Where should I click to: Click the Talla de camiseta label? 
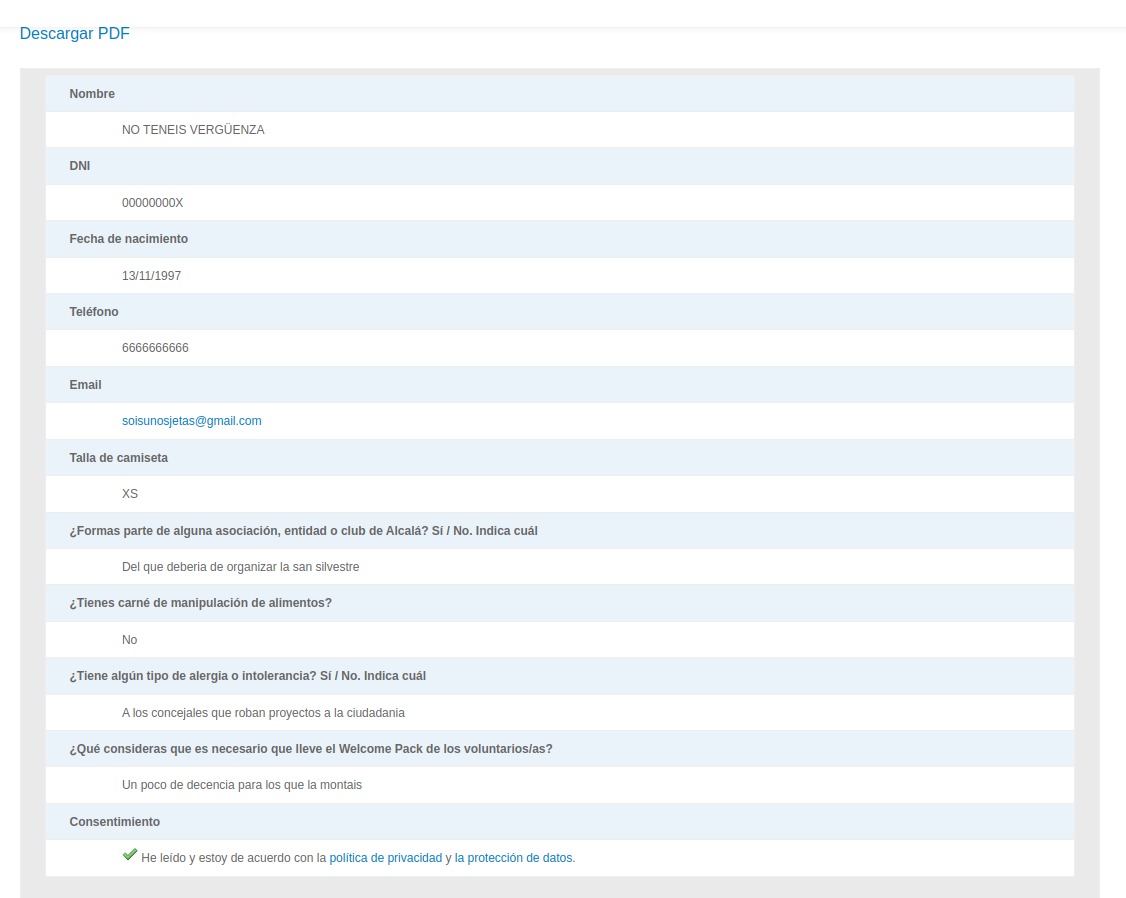(118, 458)
